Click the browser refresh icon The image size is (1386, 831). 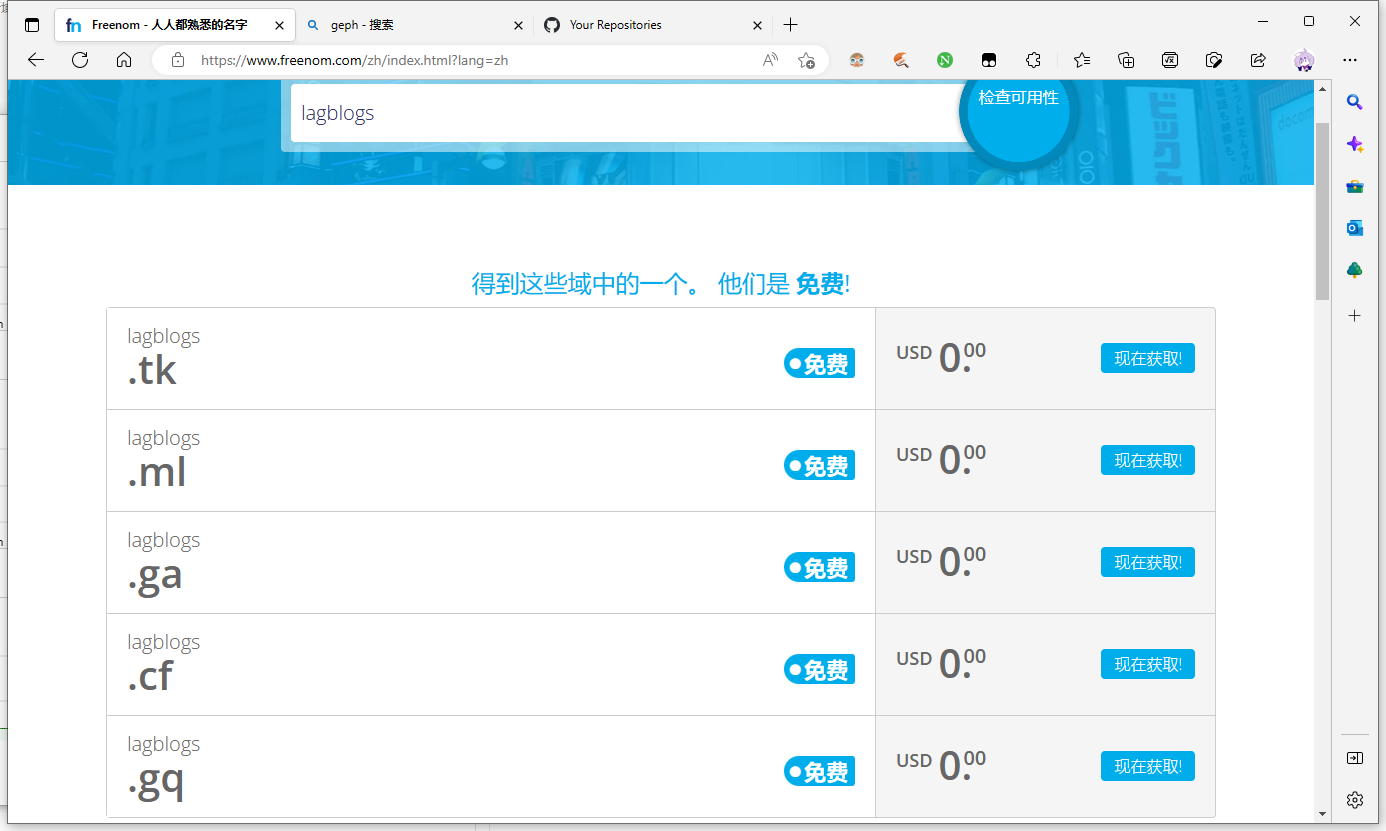coord(80,60)
